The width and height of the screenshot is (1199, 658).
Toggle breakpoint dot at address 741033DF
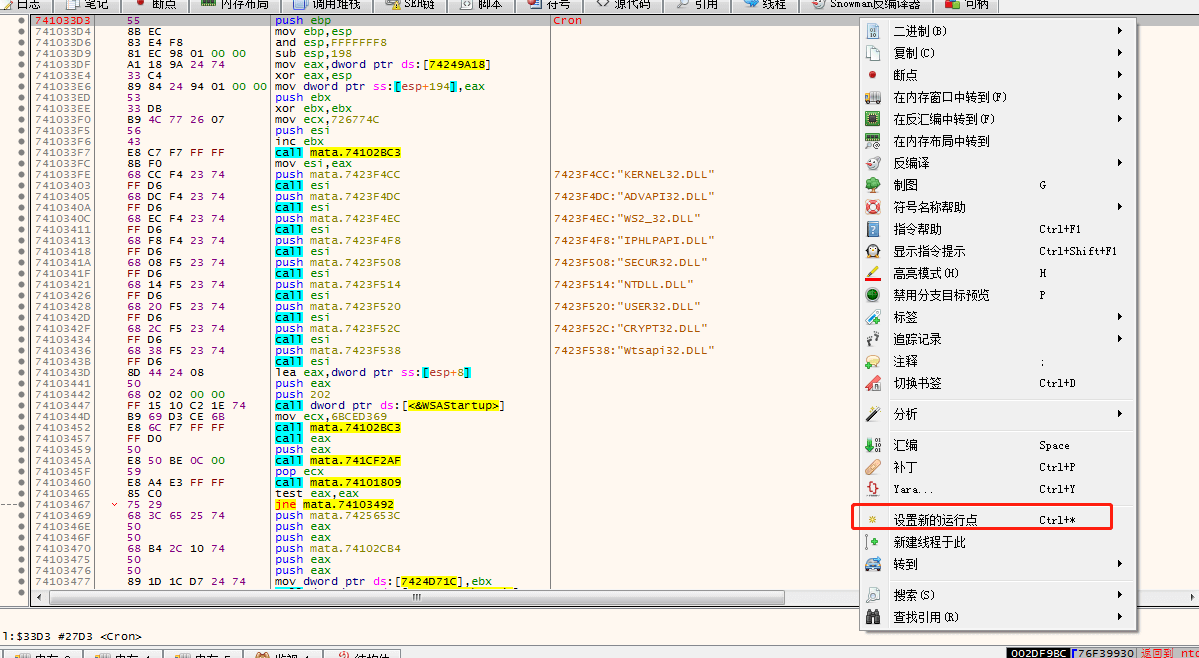[x=21, y=65]
